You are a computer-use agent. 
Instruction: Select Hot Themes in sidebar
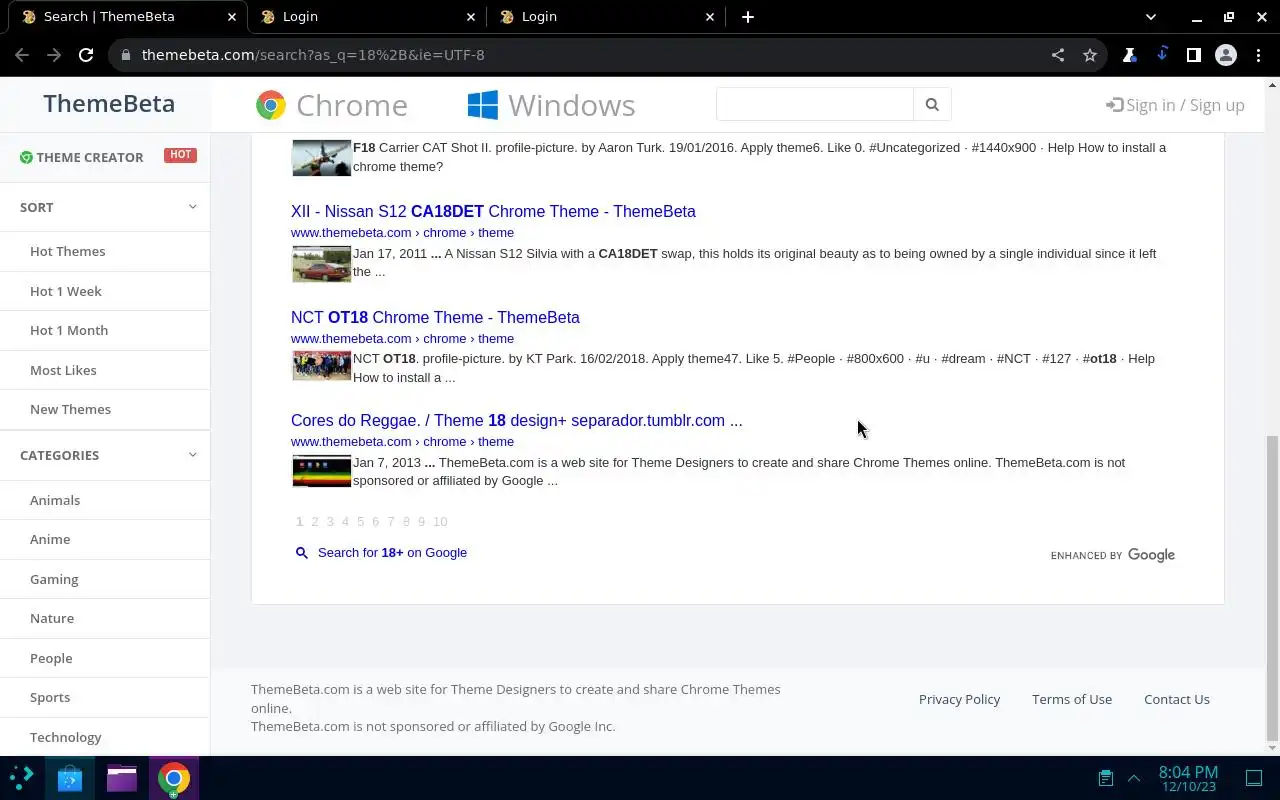(67, 252)
